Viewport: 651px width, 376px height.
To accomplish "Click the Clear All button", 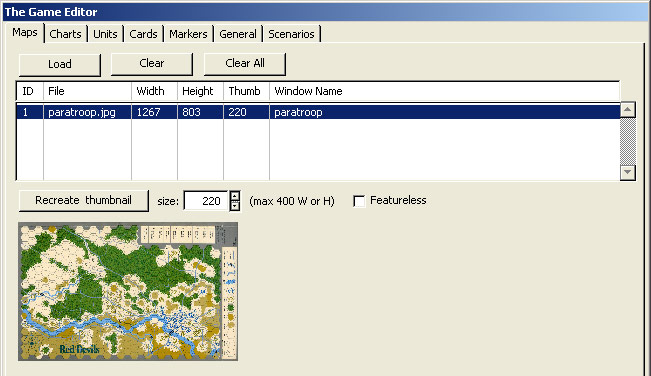I will (245, 63).
